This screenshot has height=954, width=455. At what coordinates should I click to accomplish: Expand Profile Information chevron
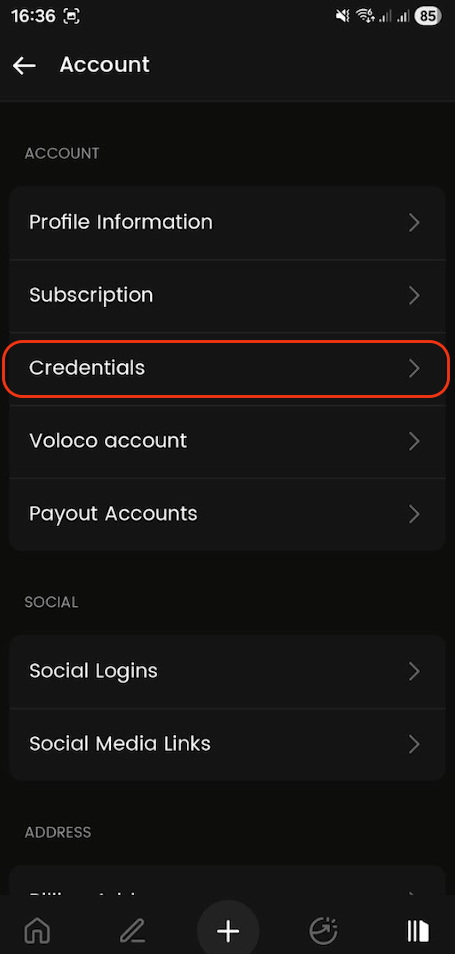pyautogui.click(x=414, y=223)
